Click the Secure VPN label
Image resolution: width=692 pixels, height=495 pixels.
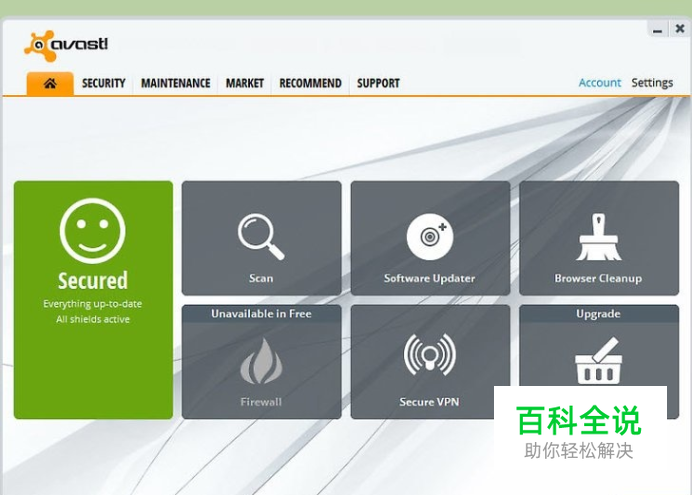[429, 402]
